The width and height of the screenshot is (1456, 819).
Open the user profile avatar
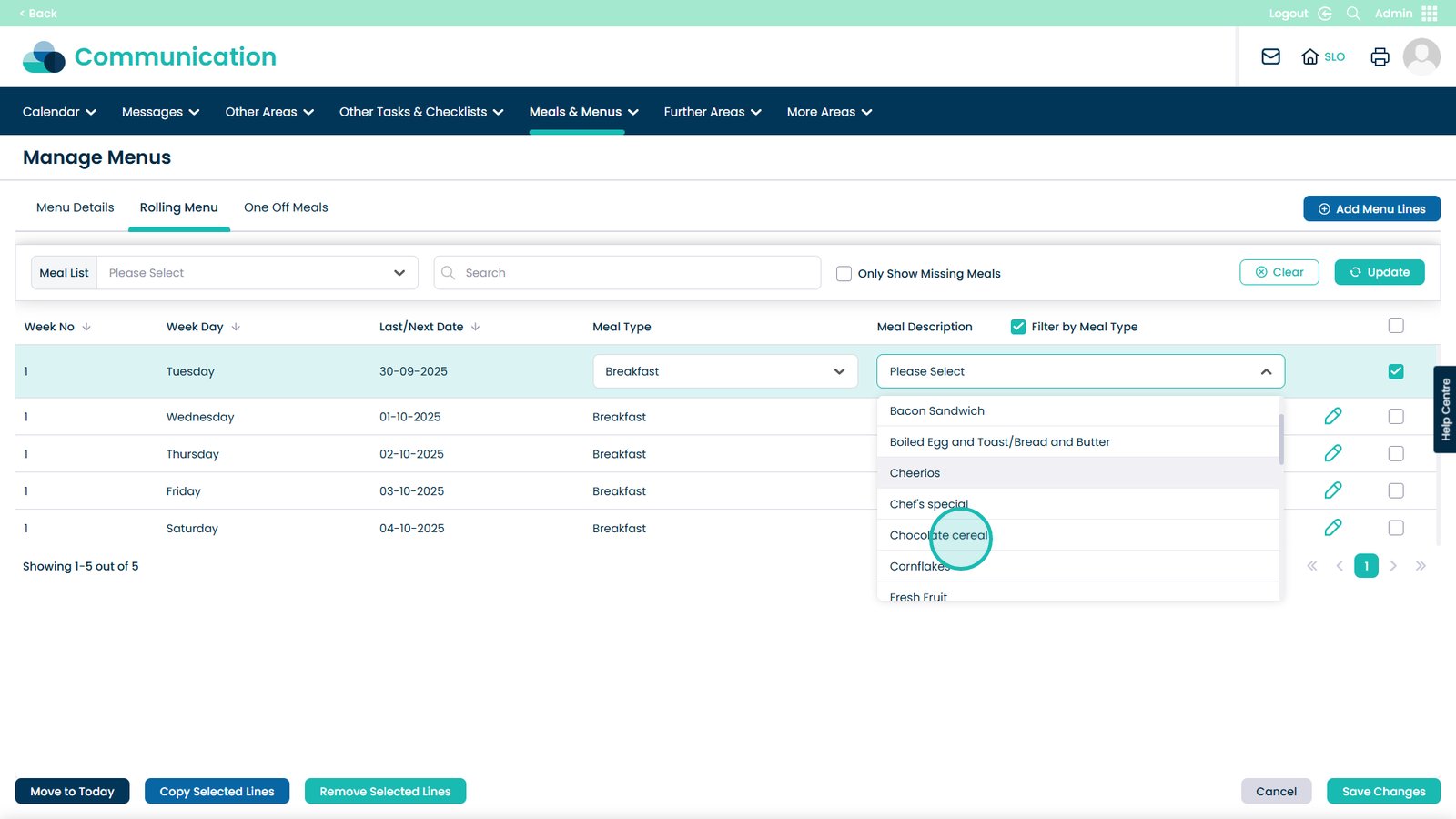point(1421,56)
